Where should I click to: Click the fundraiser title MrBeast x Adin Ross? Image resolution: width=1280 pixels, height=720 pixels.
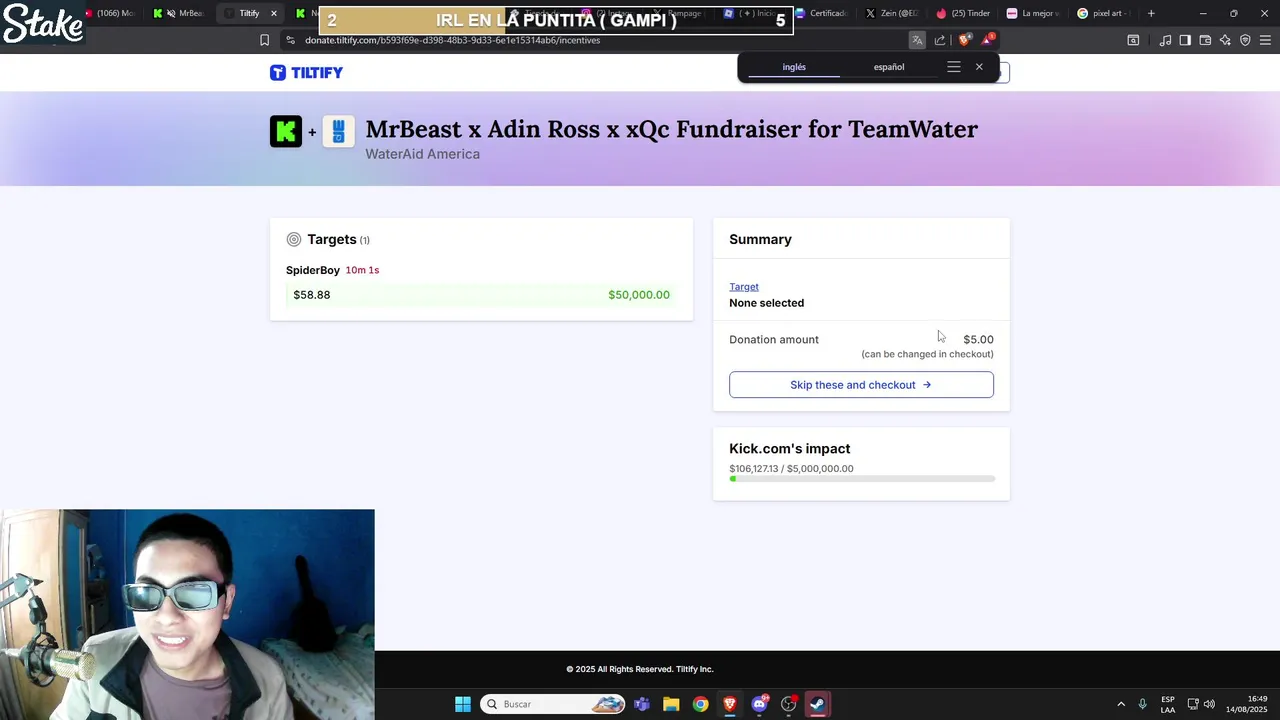(672, 129)
